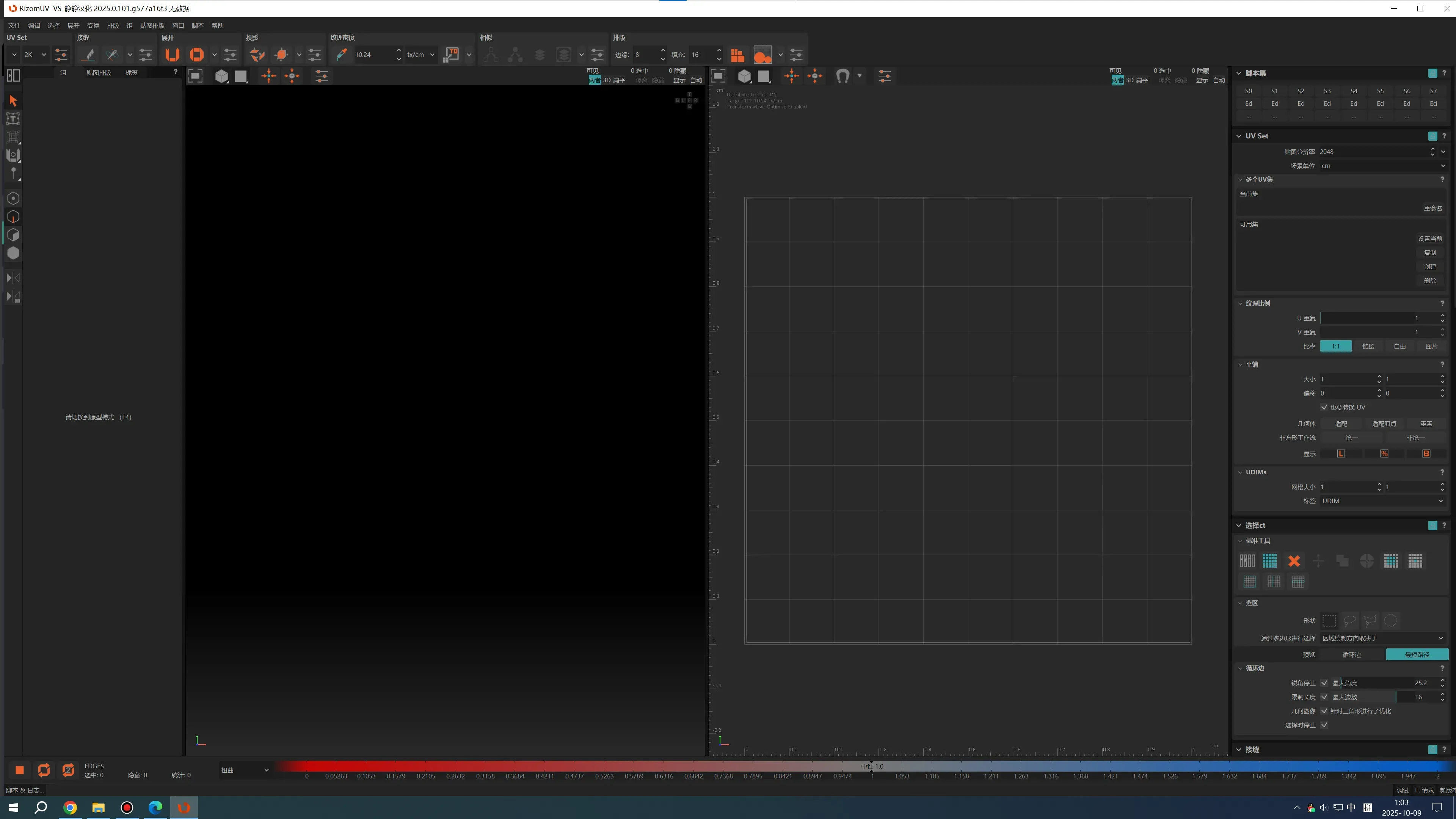Click the texture density eyedropper icon
Viewport: 1456px width, 819px height.
(x=341, y=55)
